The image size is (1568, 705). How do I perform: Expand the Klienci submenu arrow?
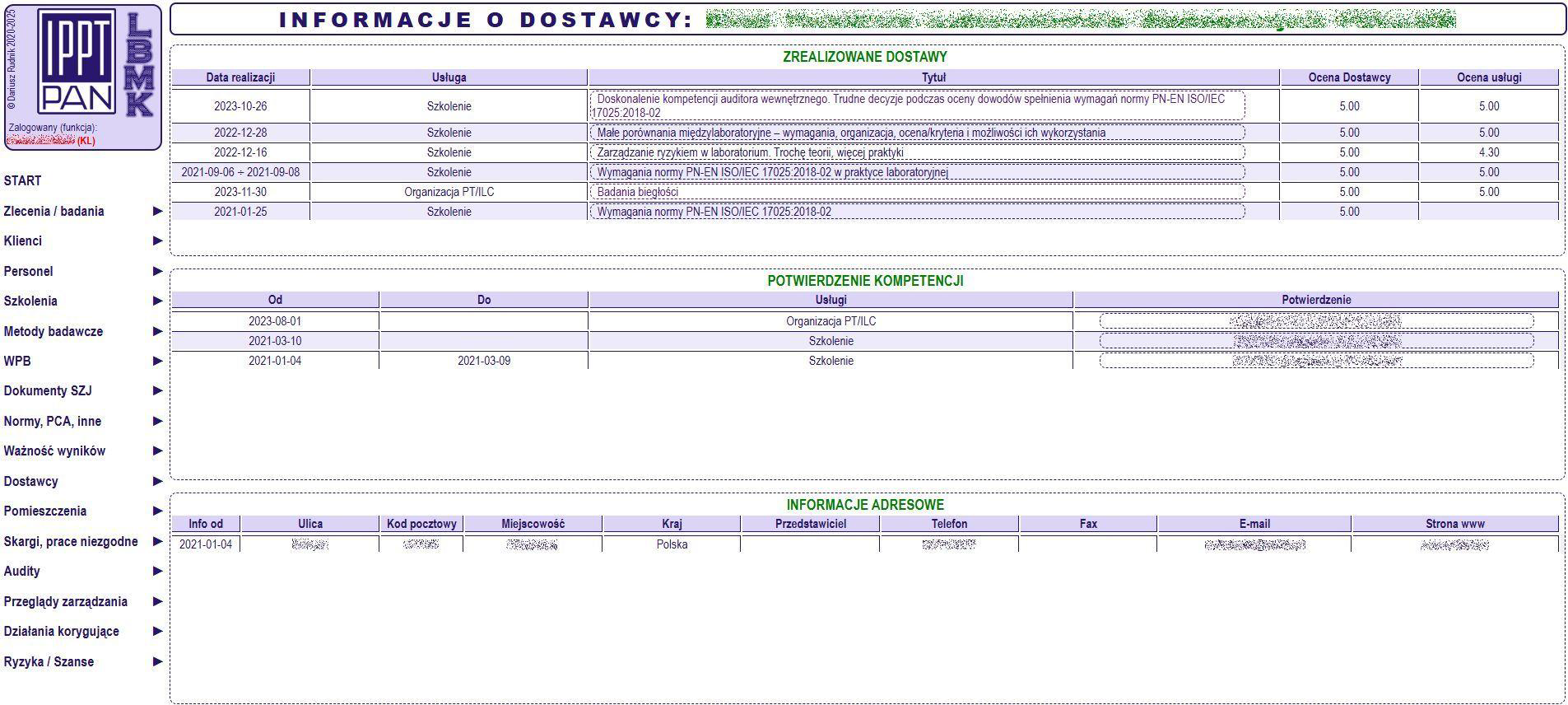(157, 241)
